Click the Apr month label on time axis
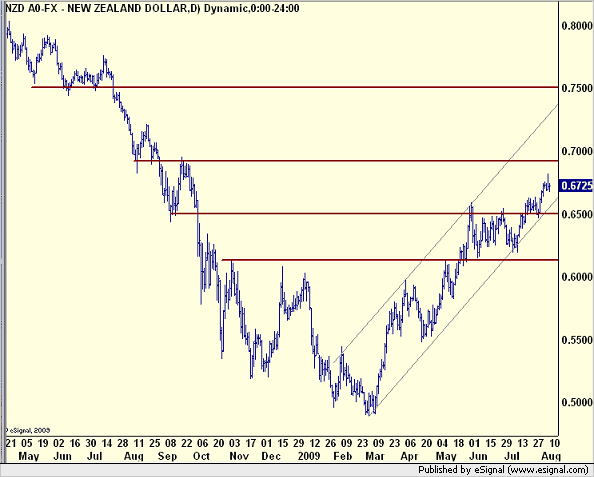 tap(409, 456)
